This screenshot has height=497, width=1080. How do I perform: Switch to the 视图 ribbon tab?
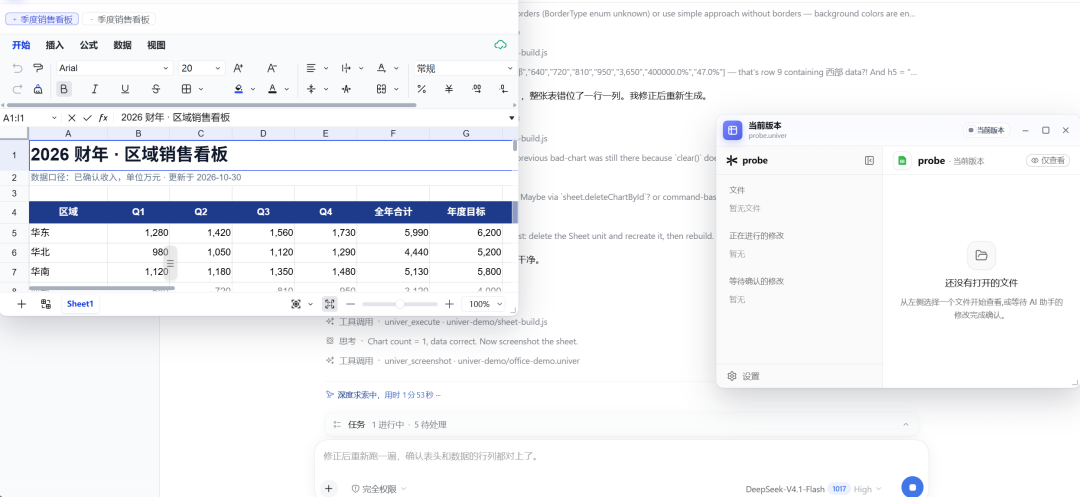[156, 45]
